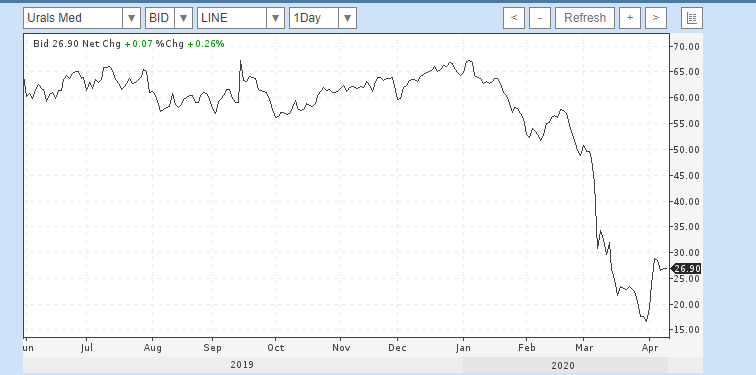Expand the LINE chart type dropdown arrow
The width and height of the screenshot is (756, 375).
pos(275,18)
